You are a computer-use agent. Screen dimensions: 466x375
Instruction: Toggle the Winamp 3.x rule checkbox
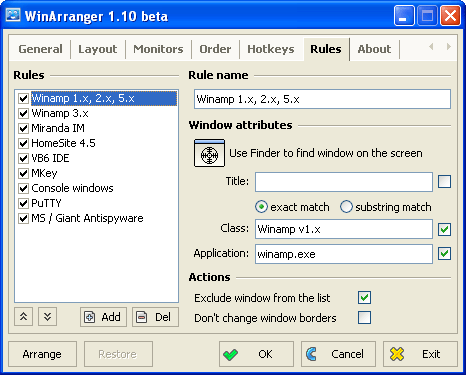click(x=23, y=113)
